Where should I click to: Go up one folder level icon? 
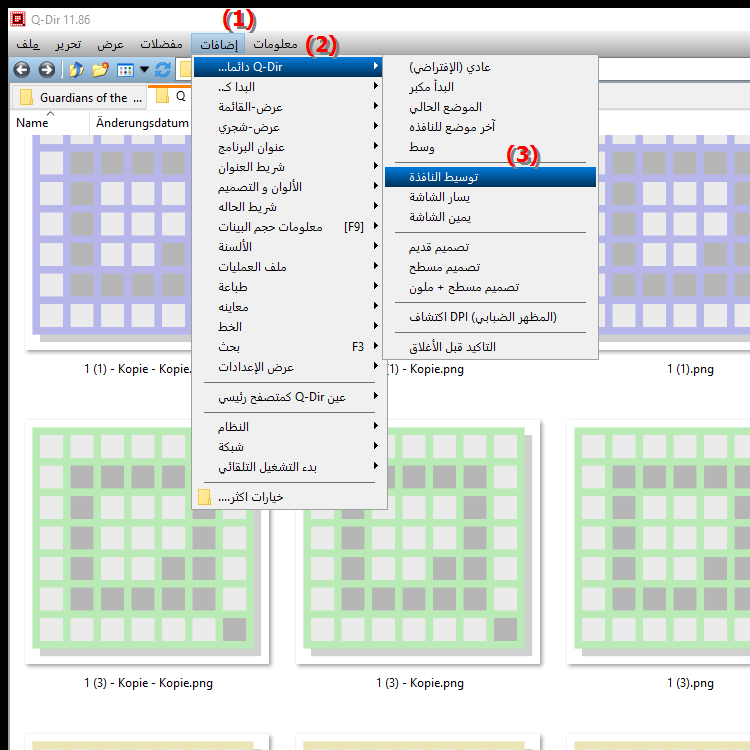[76, 69]
